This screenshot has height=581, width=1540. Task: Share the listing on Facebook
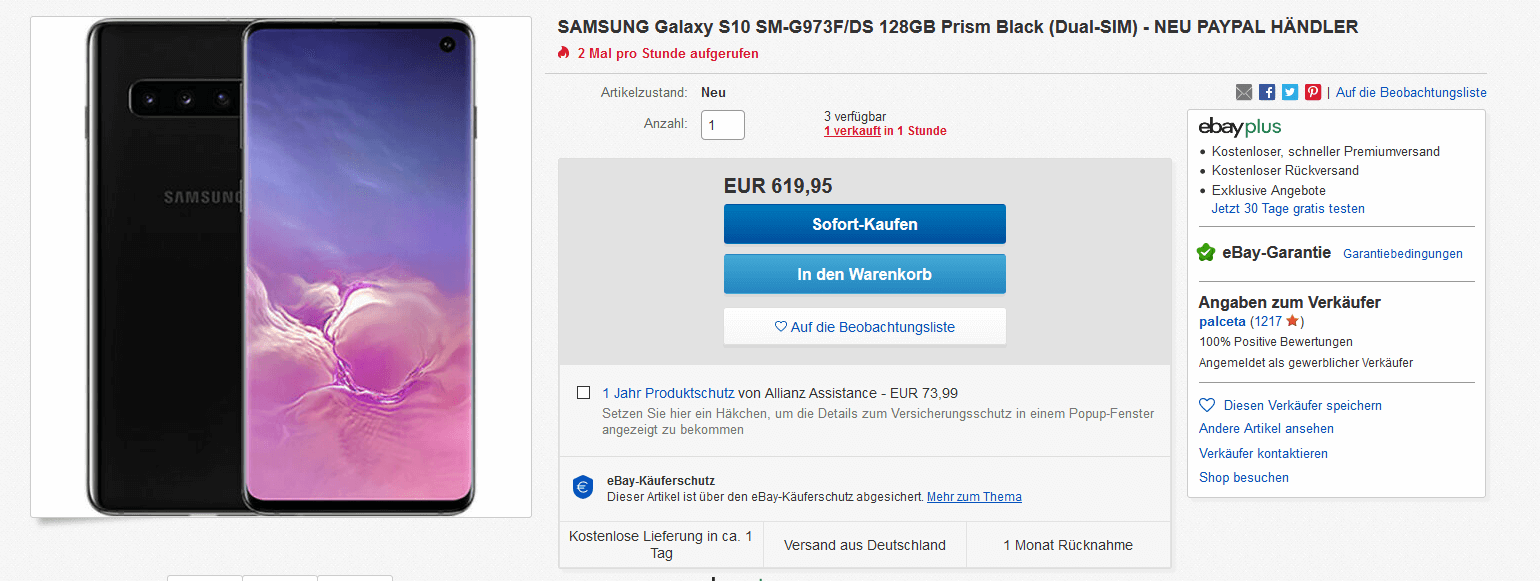[x=1267, y=91]
